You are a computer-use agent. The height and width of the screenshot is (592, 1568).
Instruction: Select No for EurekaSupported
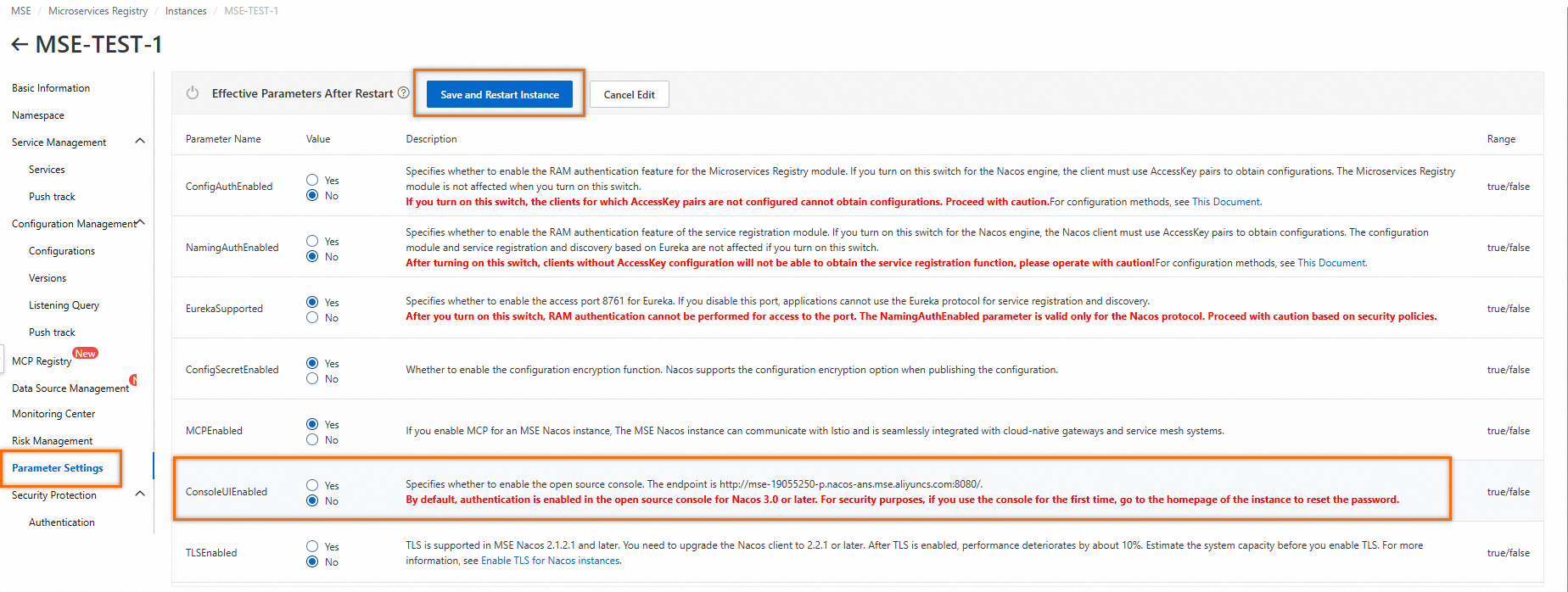pos(312,317)
